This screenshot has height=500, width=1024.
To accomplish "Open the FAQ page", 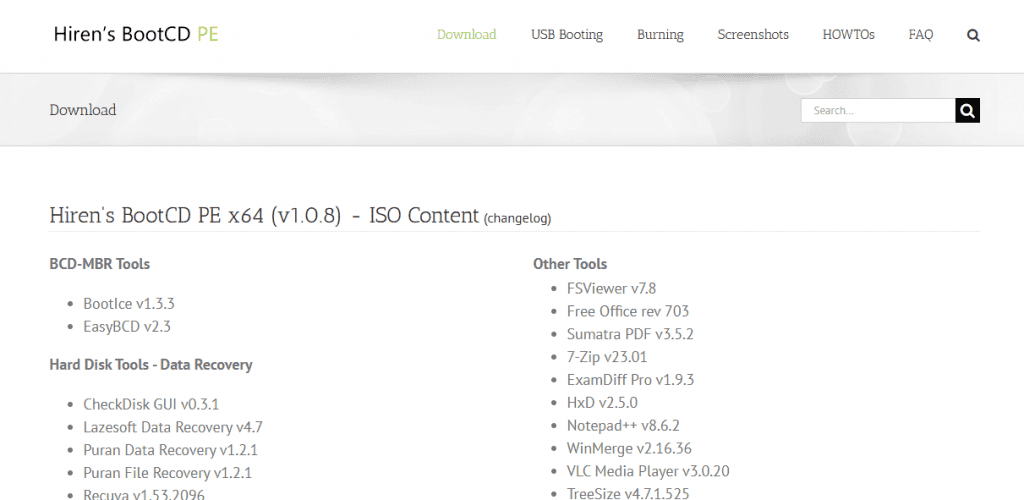I will [x=920, y=35].
